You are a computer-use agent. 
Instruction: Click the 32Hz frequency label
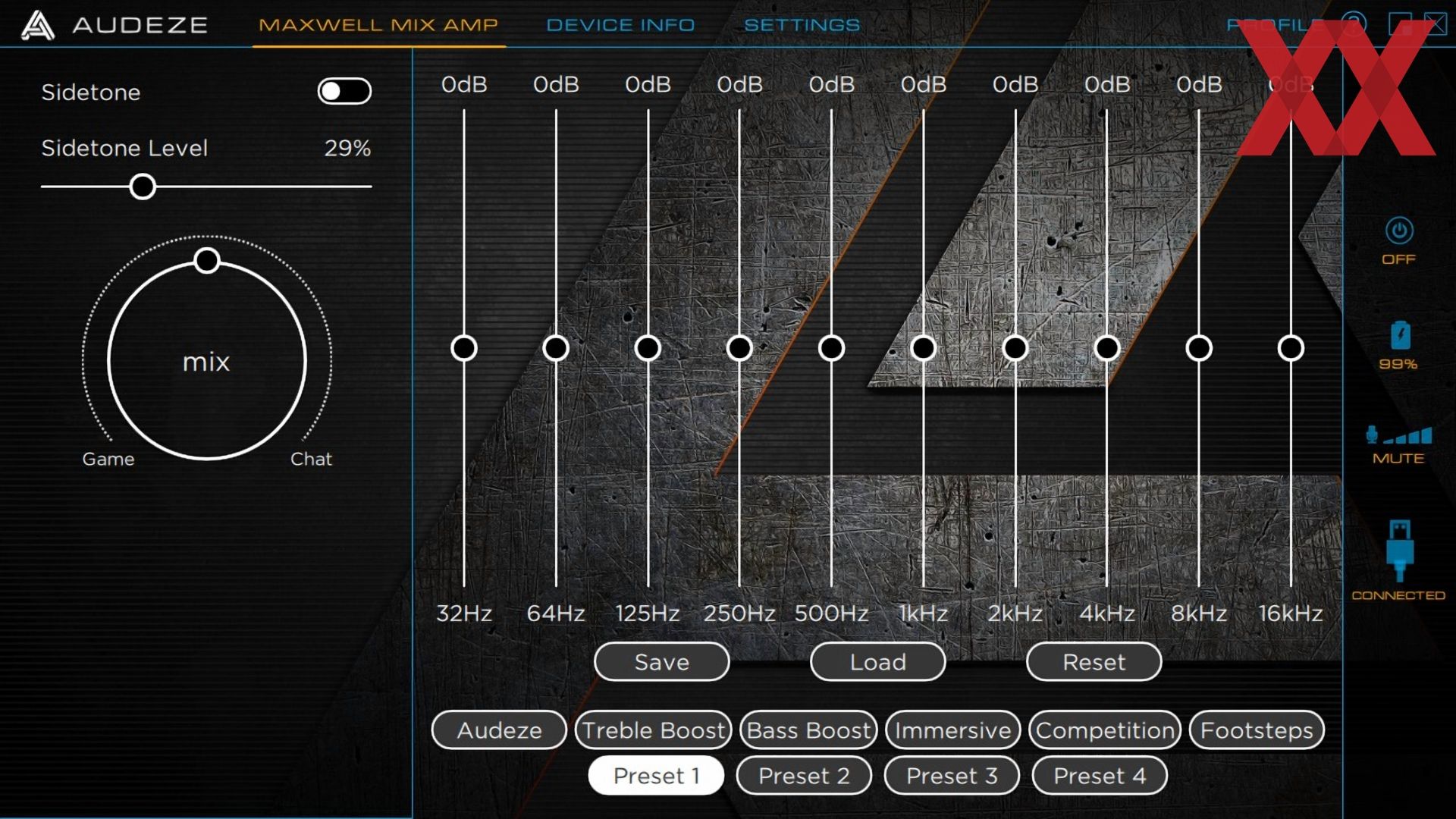(464, 613)
